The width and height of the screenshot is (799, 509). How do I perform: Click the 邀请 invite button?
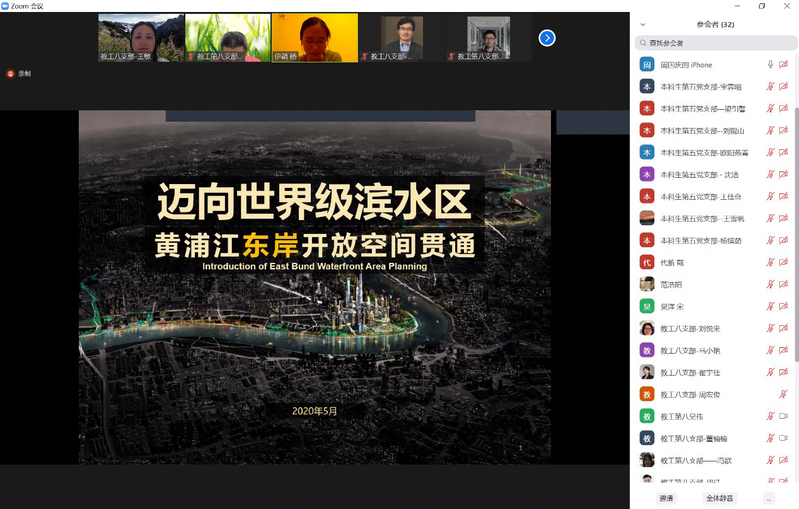tap(666, 498)
